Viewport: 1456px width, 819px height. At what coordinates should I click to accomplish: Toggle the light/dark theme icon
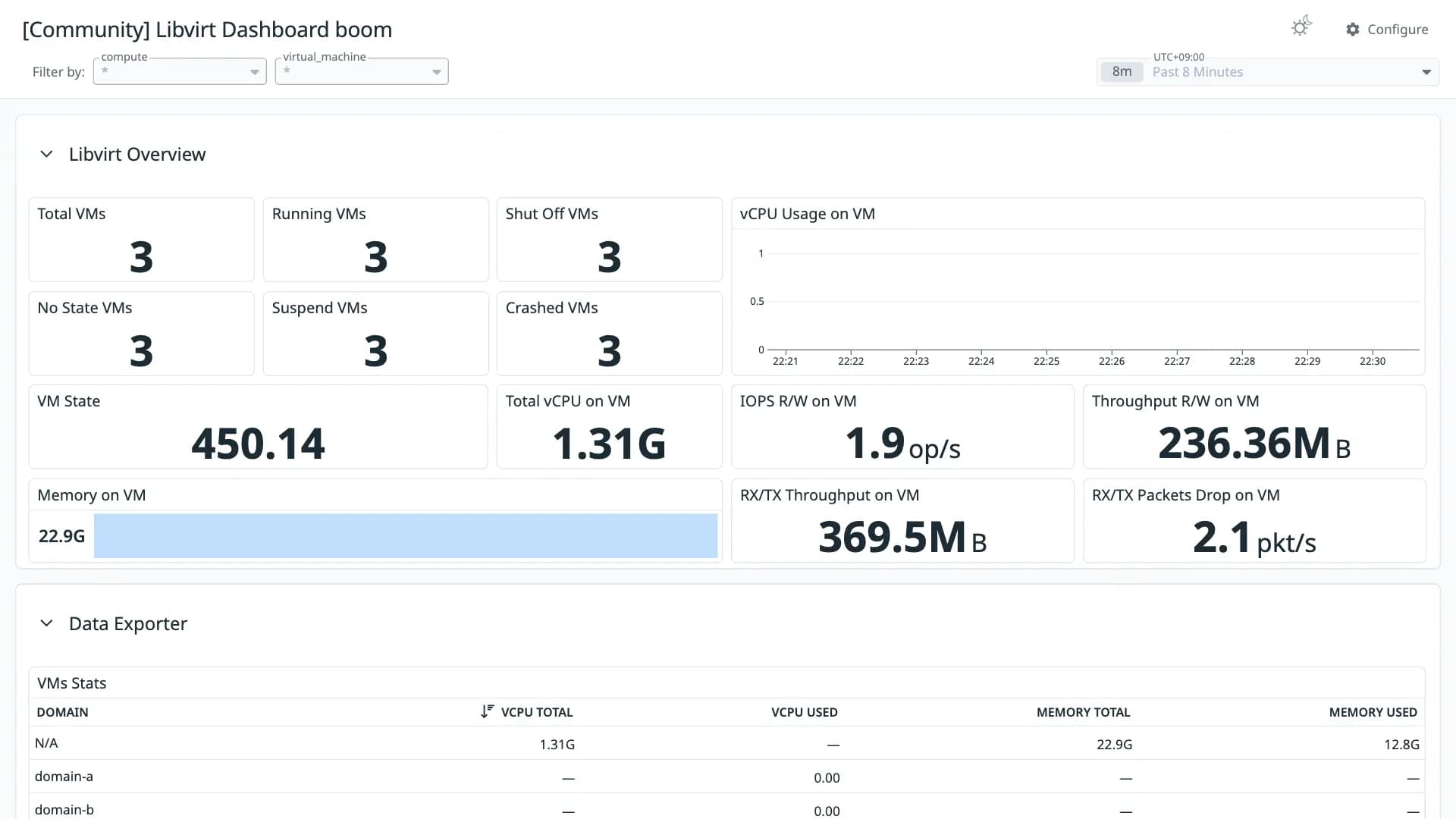click(x=1301, y=27)
